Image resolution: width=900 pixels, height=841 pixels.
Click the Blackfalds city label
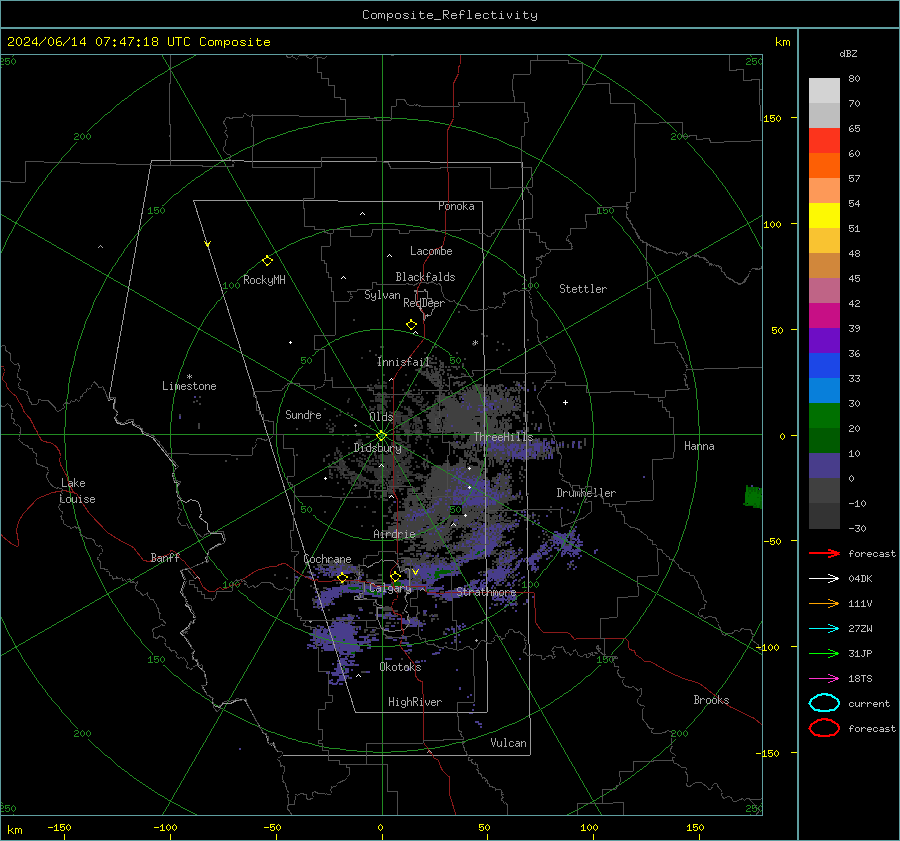[x=425, y=277]
